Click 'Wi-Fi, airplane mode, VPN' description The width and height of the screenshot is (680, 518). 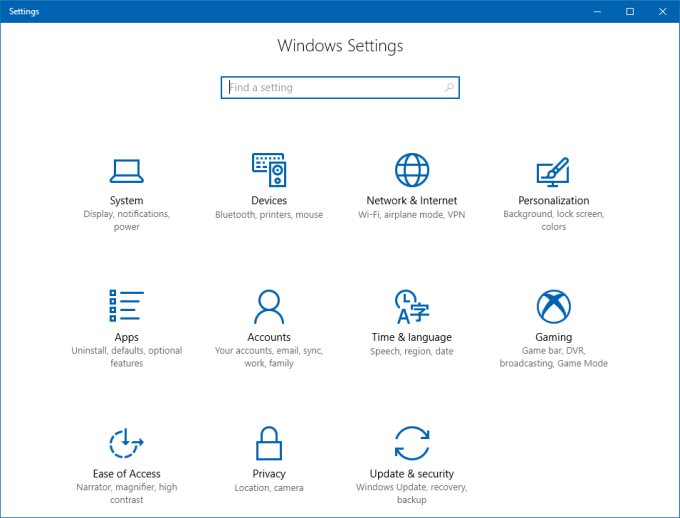click(412, 214)
